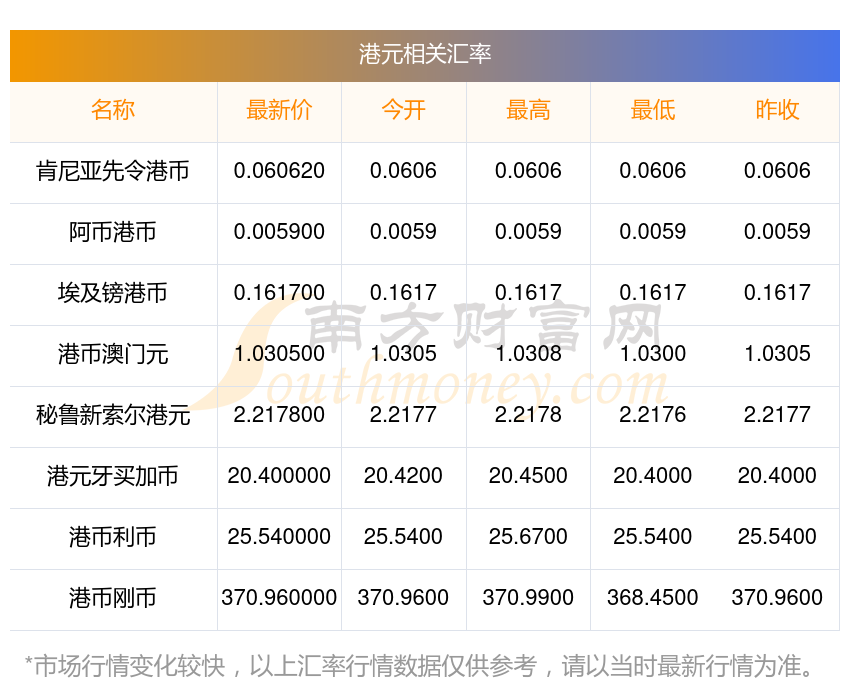Select the 港币利币 row name
The image size is (850, 698).
pos(113,537)
